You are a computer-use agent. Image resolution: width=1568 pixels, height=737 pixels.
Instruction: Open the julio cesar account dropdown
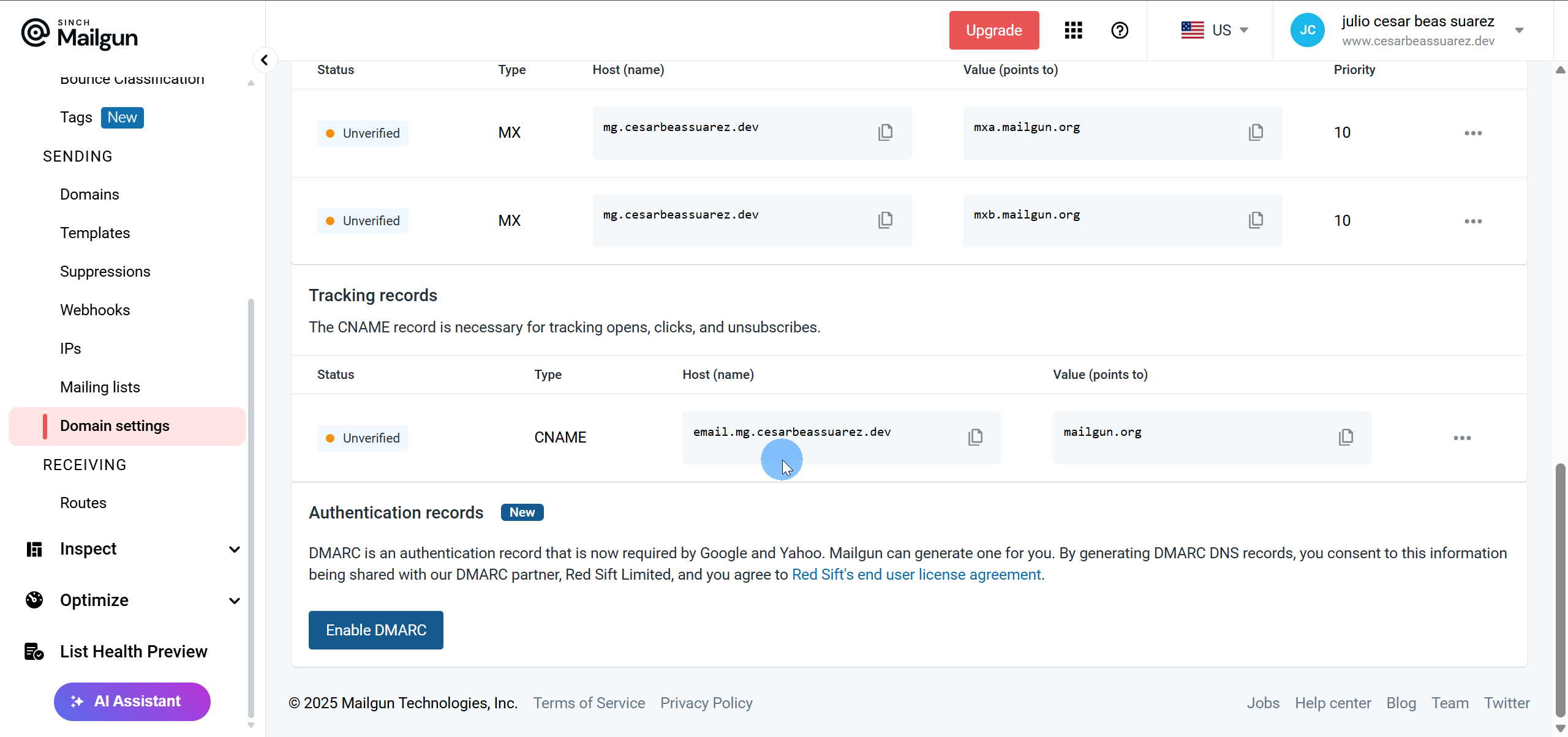pyautogui.click(x=1521, y=30)
